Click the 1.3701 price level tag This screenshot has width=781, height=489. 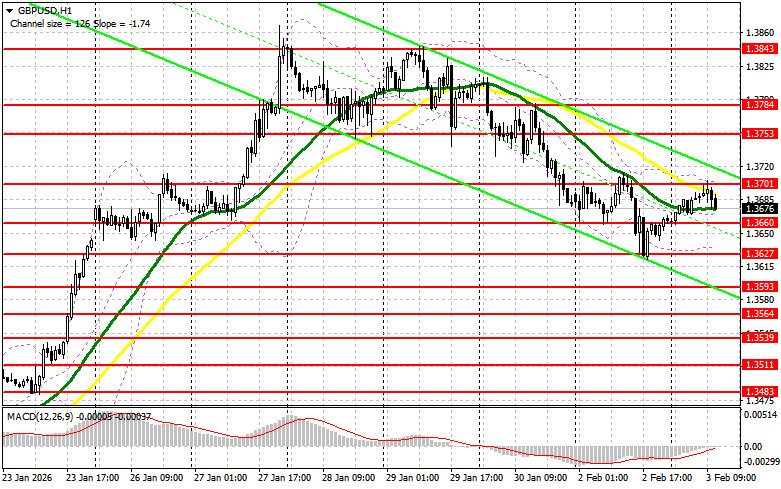(x=759, y=184)
